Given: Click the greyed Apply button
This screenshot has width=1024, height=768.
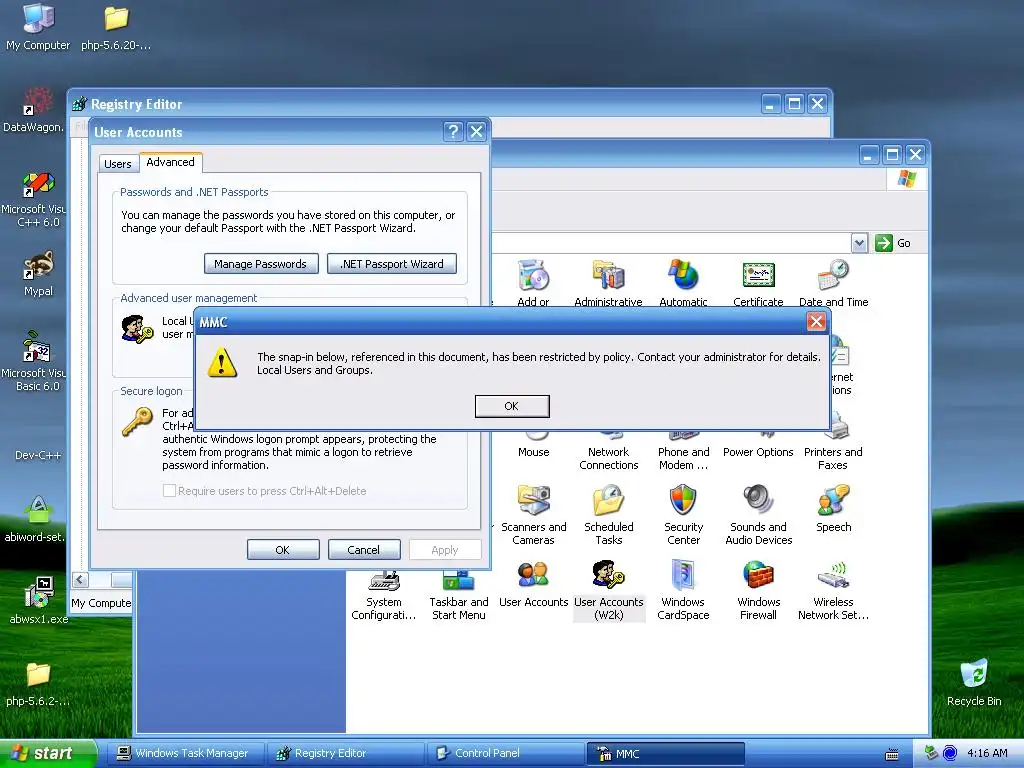Looking at the screenshot, I should click(445, 550).
